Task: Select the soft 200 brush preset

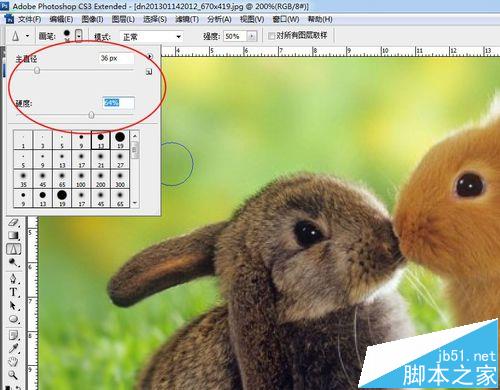Action: [x=101, y=178]
